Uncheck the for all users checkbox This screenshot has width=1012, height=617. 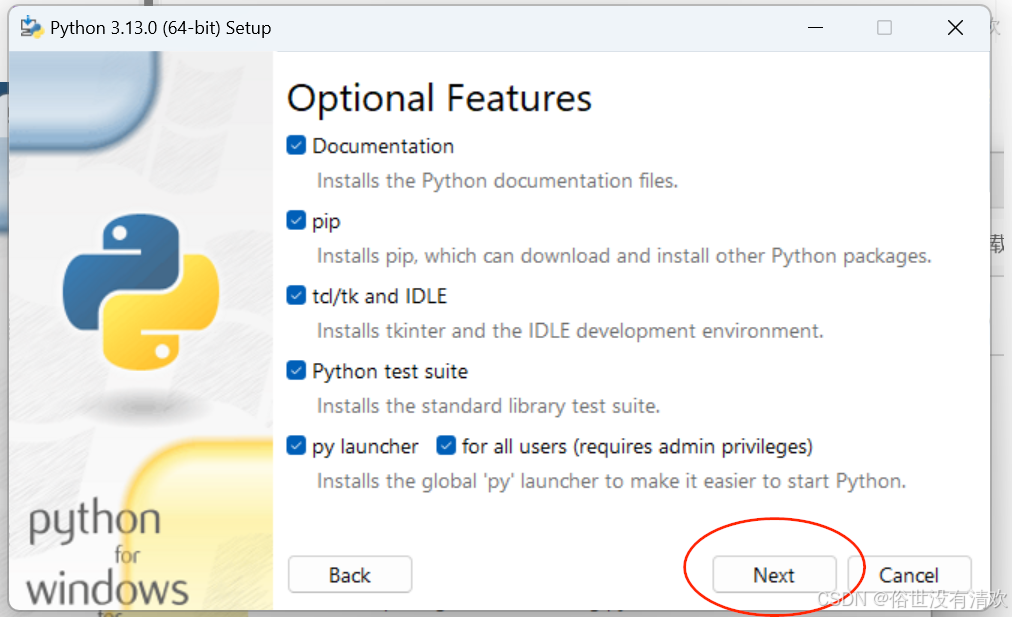[x=446, y=445]
